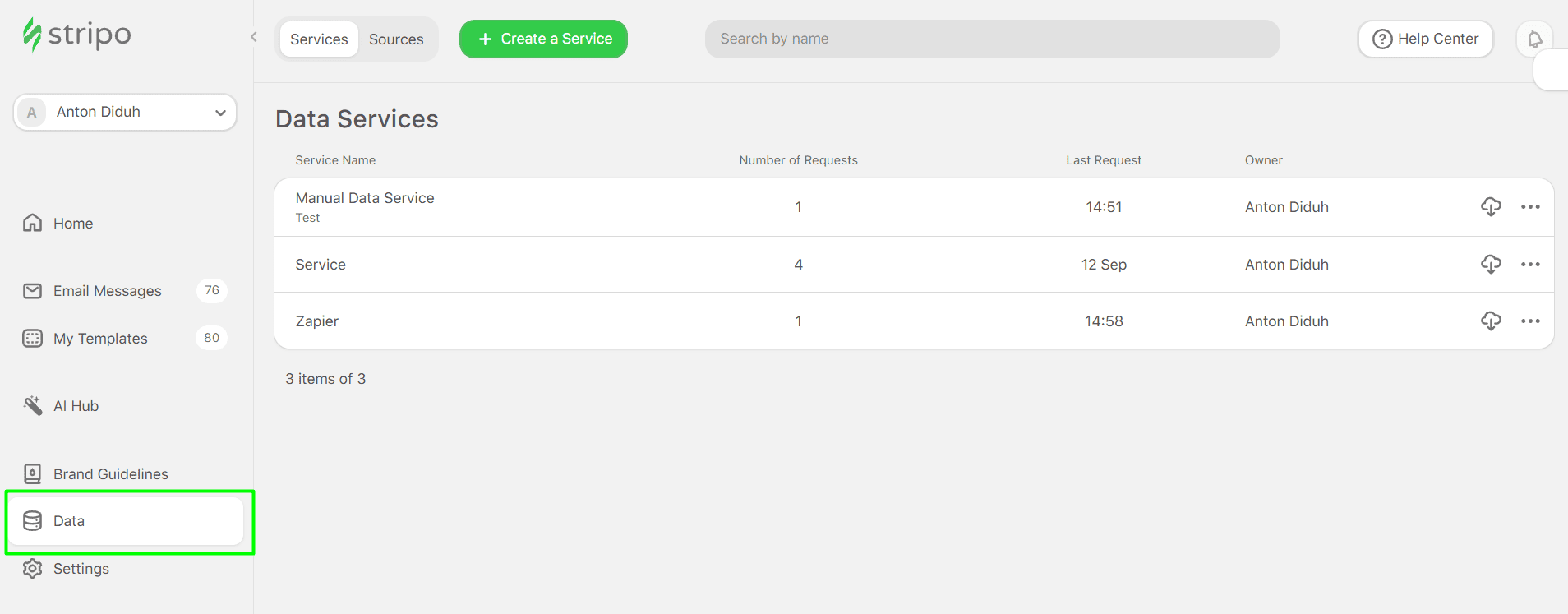Click the 12 Sep last request date

(1104, 265)
